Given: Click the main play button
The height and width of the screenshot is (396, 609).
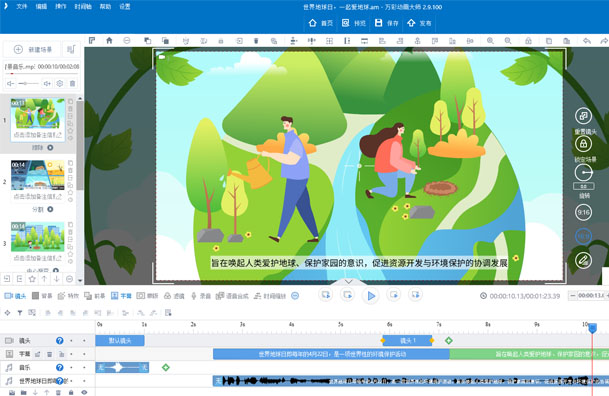Looking at the screenshot, I should pos(371,296).
